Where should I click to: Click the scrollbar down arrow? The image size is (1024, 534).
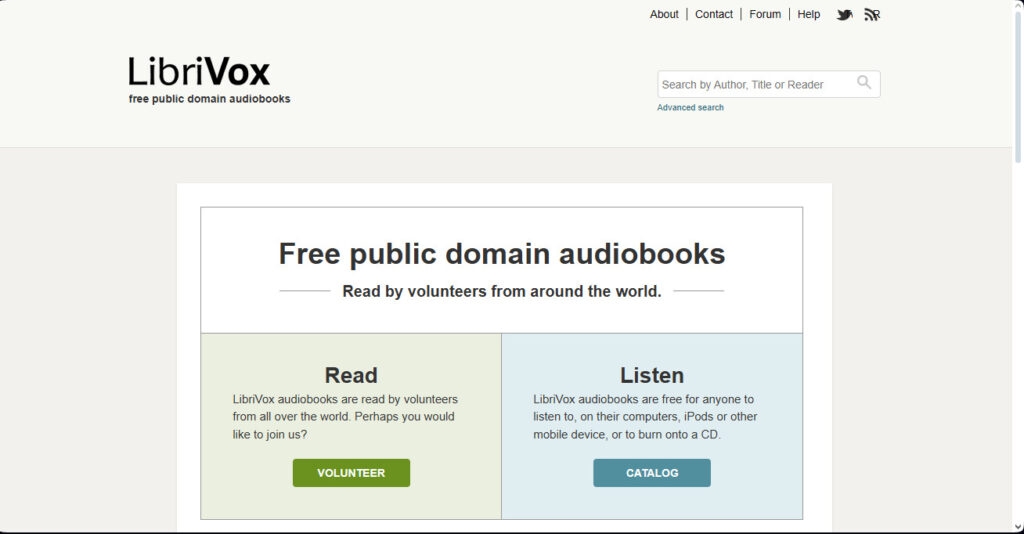click(1017, 527)
